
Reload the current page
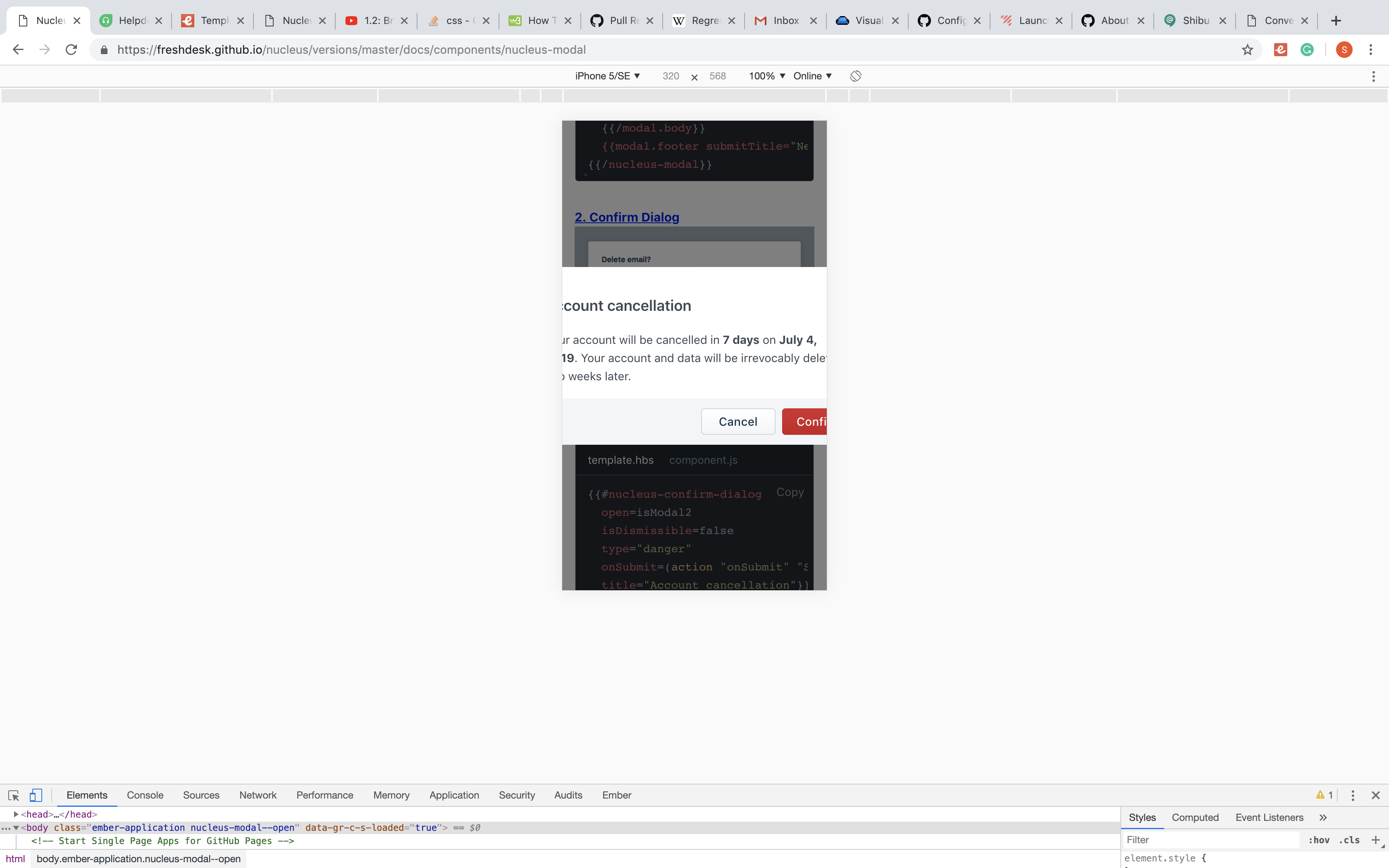click(x=71, y=49)
